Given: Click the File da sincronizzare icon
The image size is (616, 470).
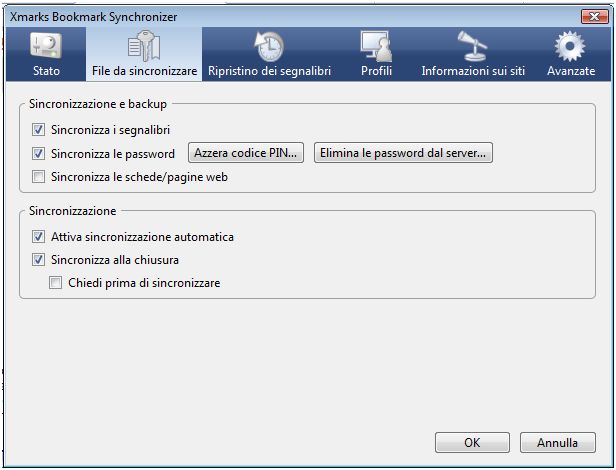Looking at the screenshot, I should tap(144, 46).
